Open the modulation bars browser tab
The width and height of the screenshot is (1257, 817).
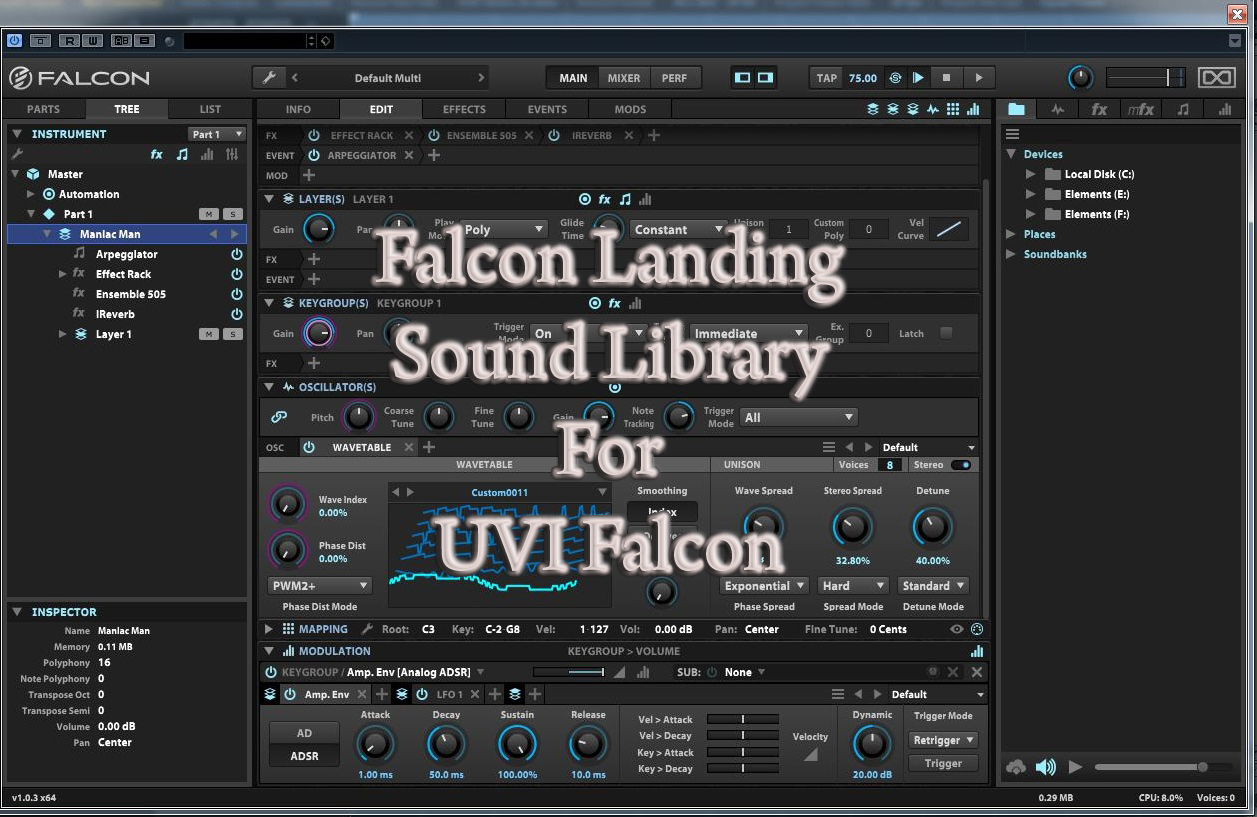[x=1225, y=109]
